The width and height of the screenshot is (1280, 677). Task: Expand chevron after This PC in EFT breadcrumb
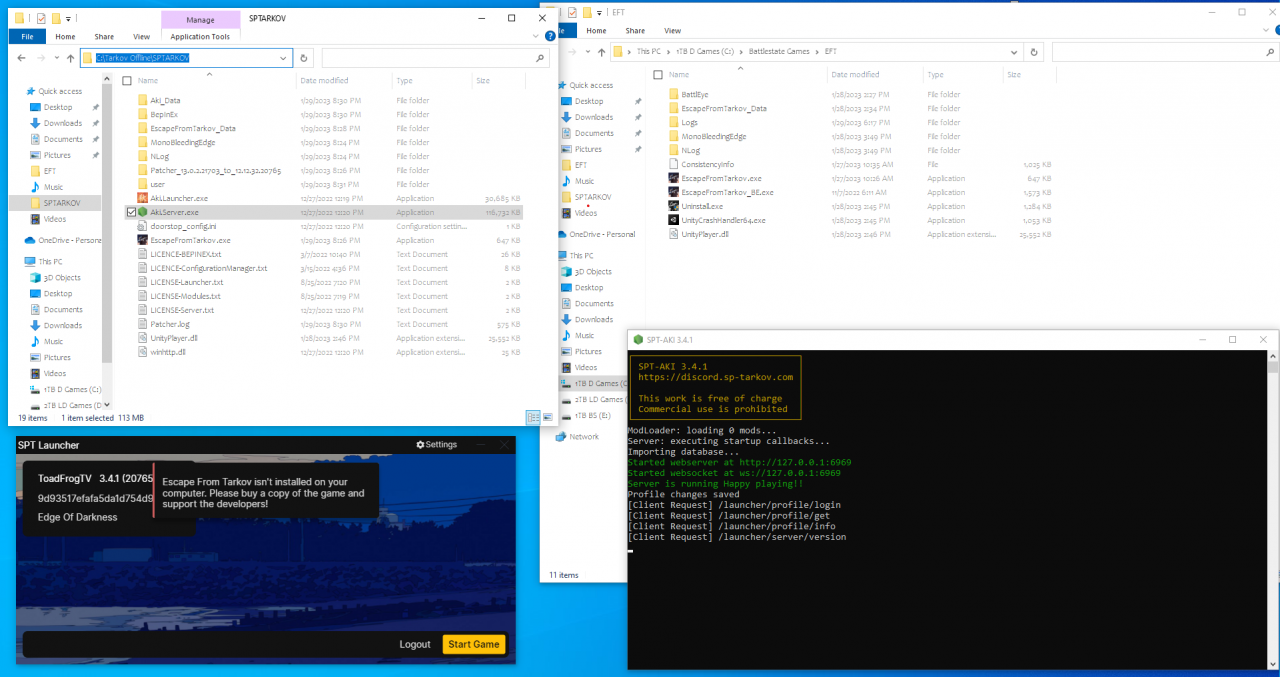click(x=666, y=51)
